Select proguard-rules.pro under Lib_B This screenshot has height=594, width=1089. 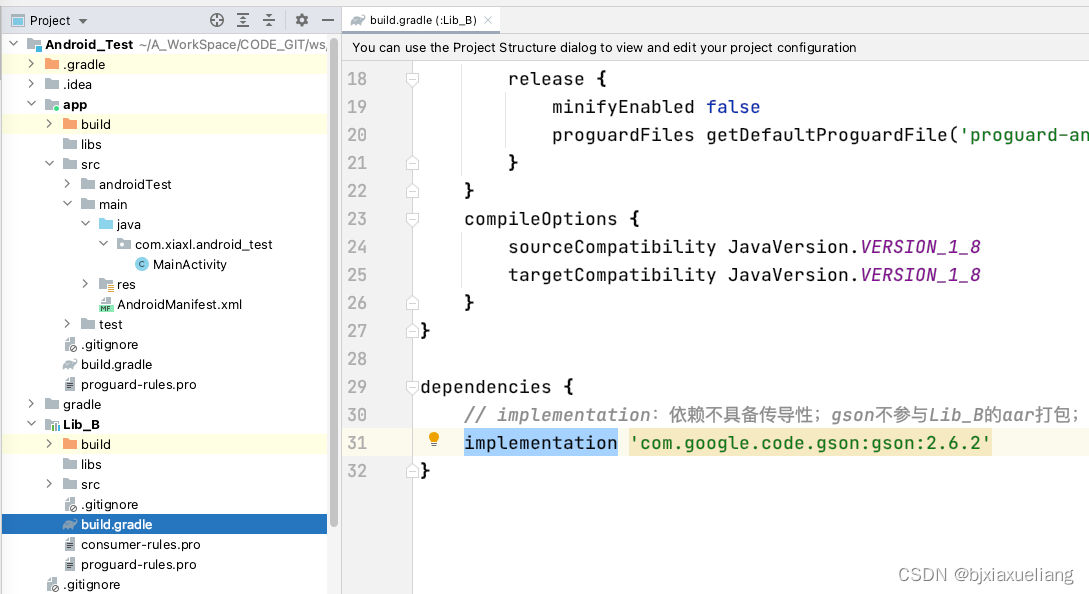[138, 564]
